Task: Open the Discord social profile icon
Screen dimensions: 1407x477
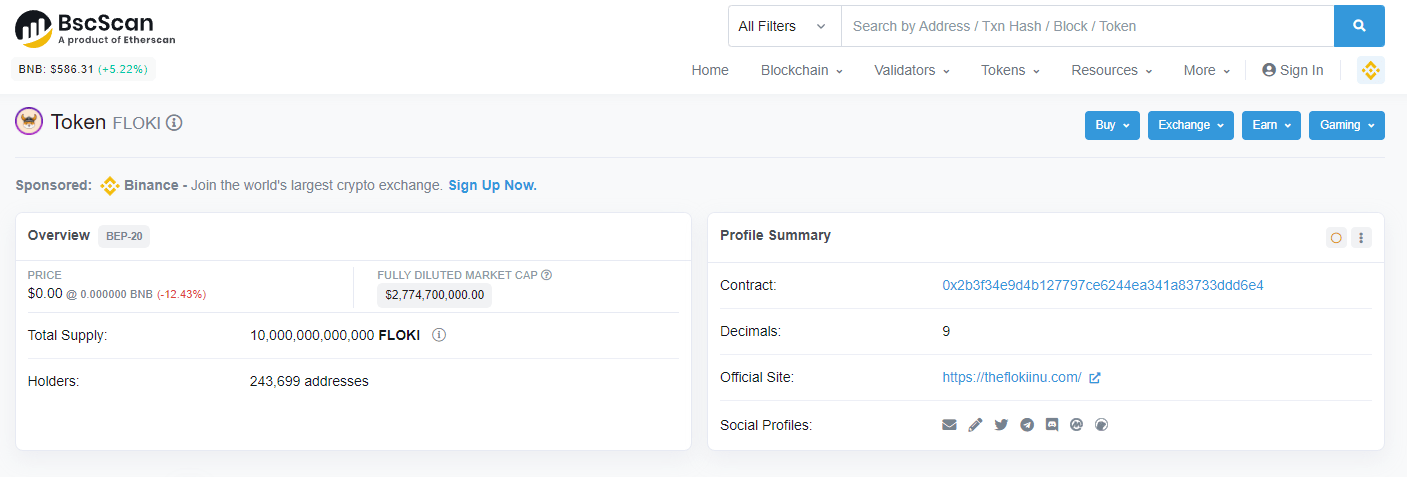Action: [1052, 425]
